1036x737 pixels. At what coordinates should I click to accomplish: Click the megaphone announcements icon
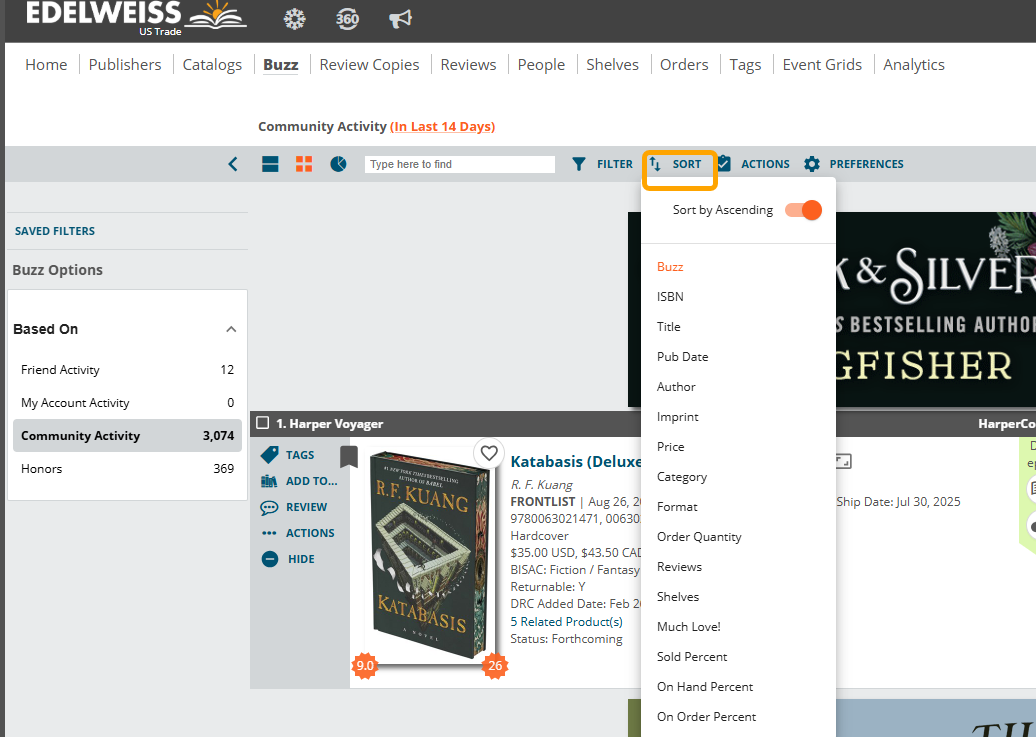click(x=400, y=19)
